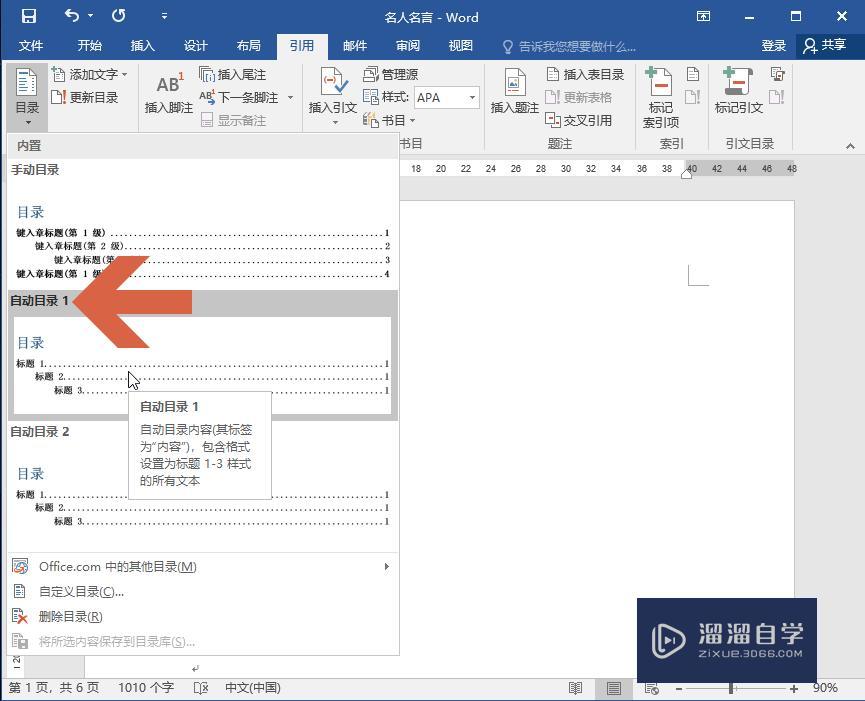Click 插入脚注 AB icon
This screenshot has height=701, width=865.
tap(169, 92)
